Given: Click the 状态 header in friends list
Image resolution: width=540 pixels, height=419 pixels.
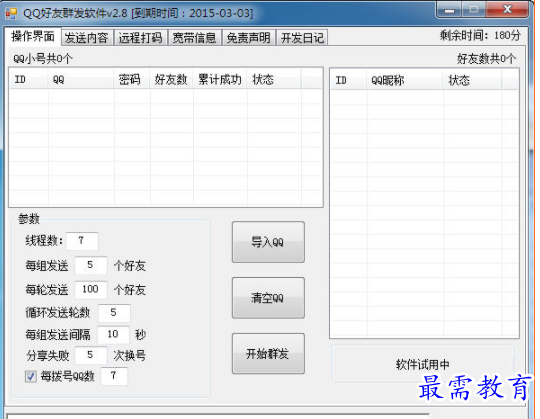Looking at the screenshot, I should [x=472, y=80].
